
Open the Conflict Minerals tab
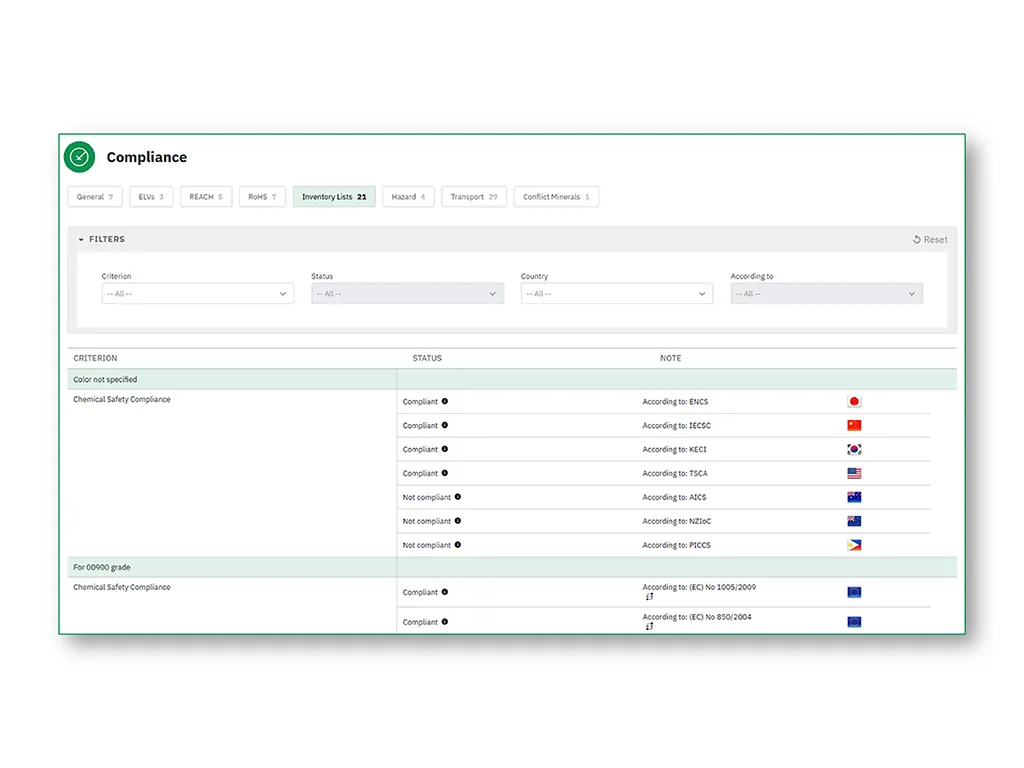[x=556, y=197]
